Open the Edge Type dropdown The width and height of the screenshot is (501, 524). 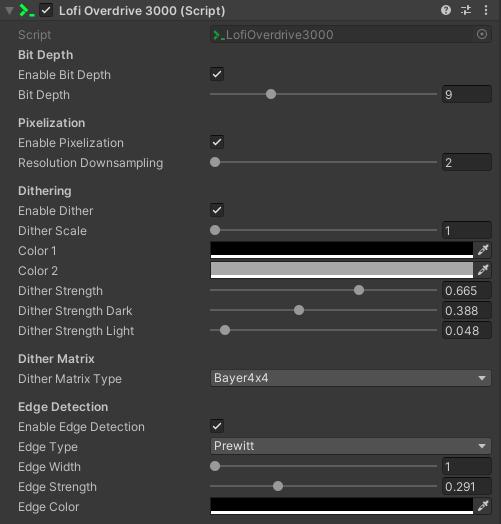point(351,446)
